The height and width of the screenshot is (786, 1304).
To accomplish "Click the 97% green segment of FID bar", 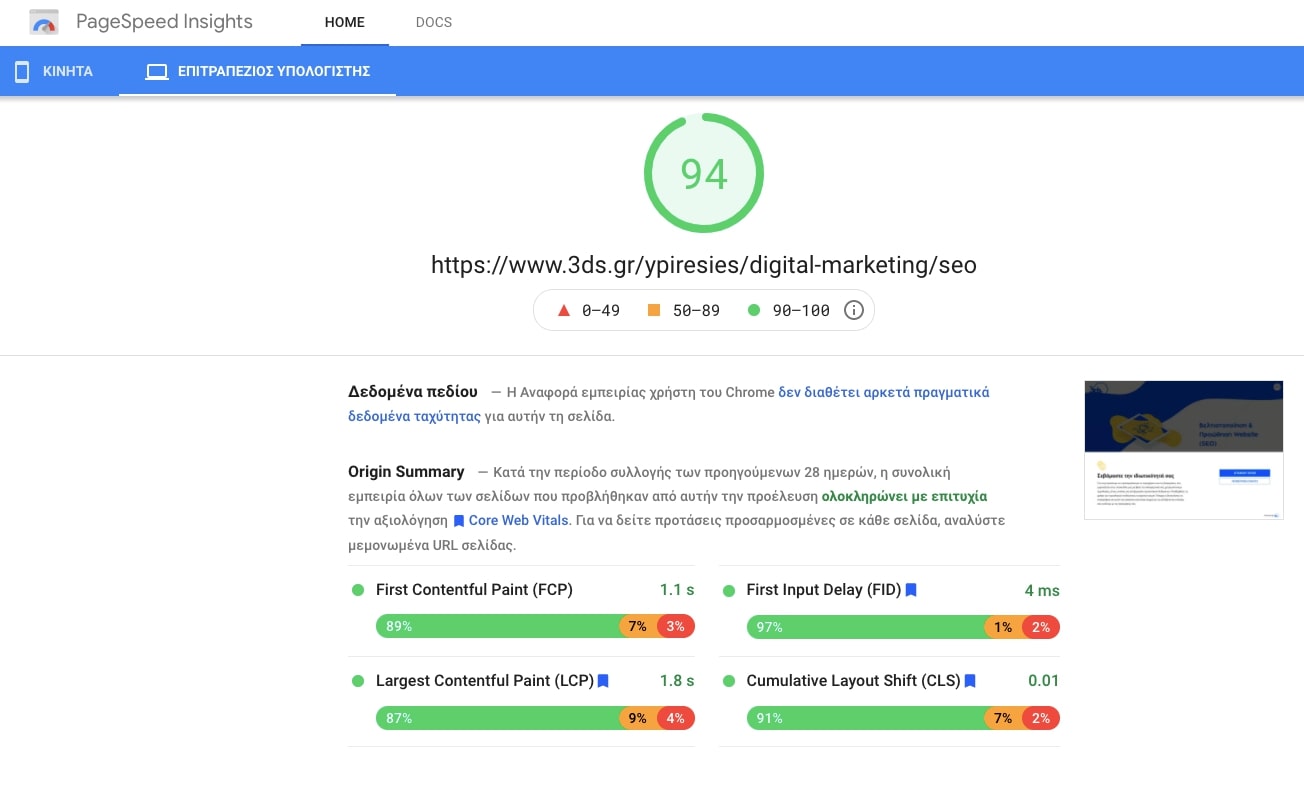I will 865,627.
